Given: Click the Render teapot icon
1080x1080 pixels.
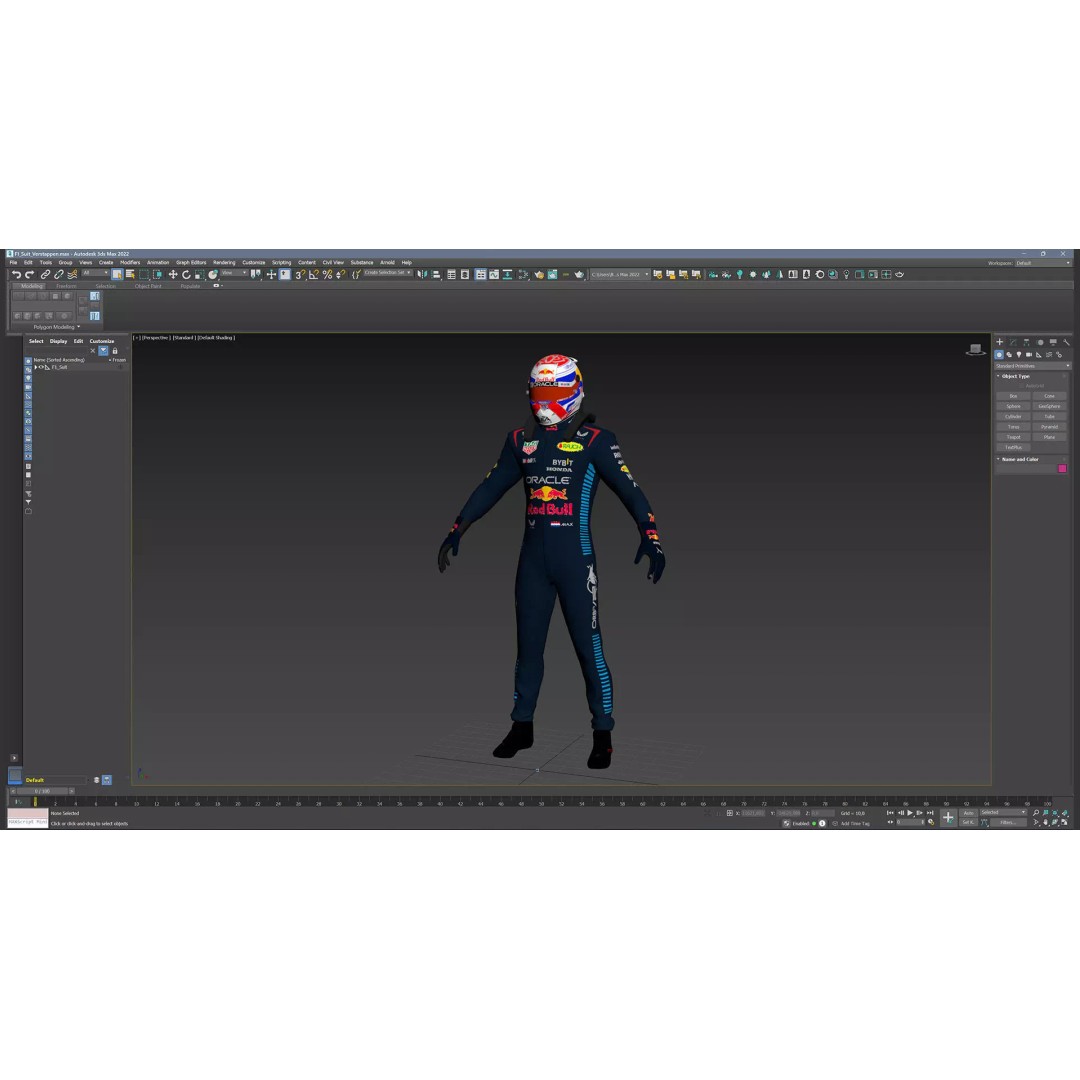Looking at the screenshot, I should (579, 274).
